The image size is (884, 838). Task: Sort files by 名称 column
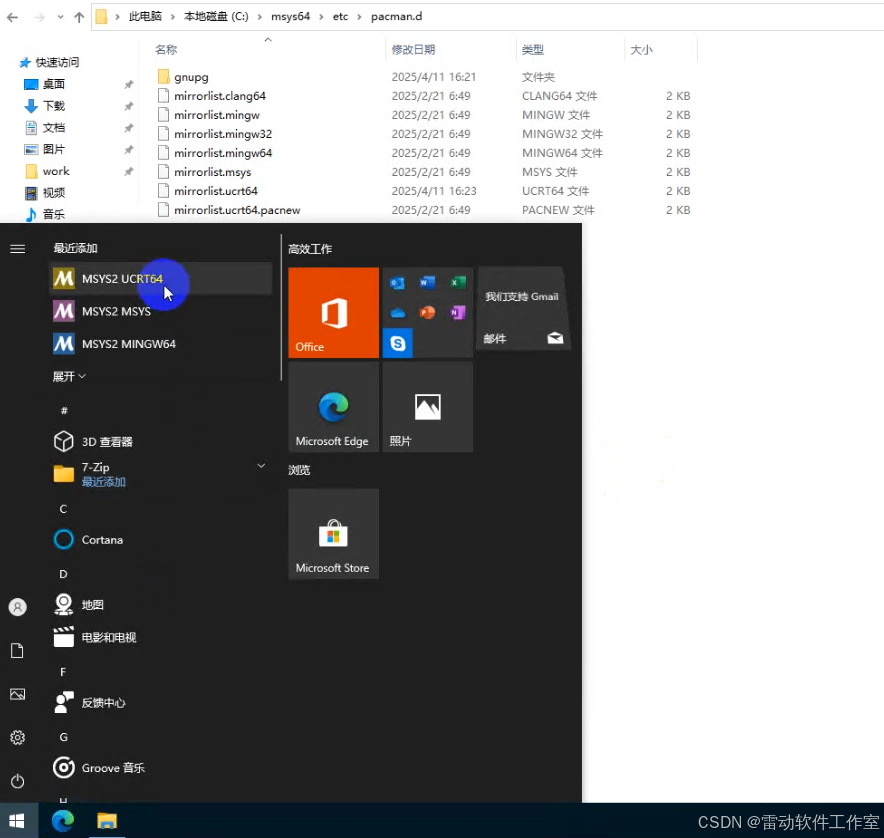click(x=166, y=50)
